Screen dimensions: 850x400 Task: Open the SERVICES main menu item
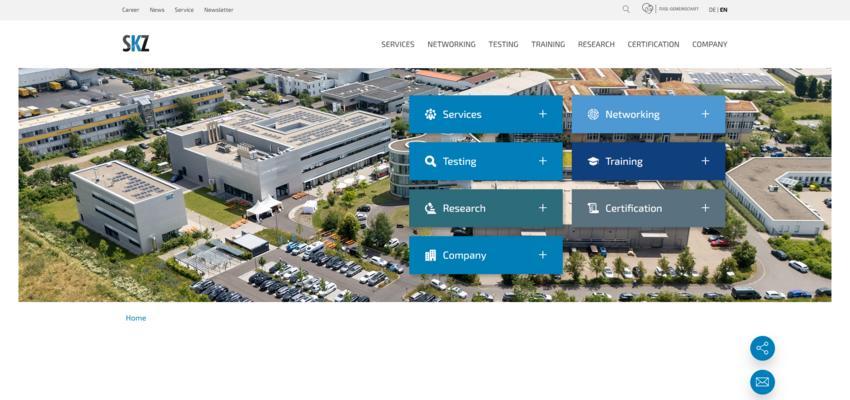coord(398,44)
